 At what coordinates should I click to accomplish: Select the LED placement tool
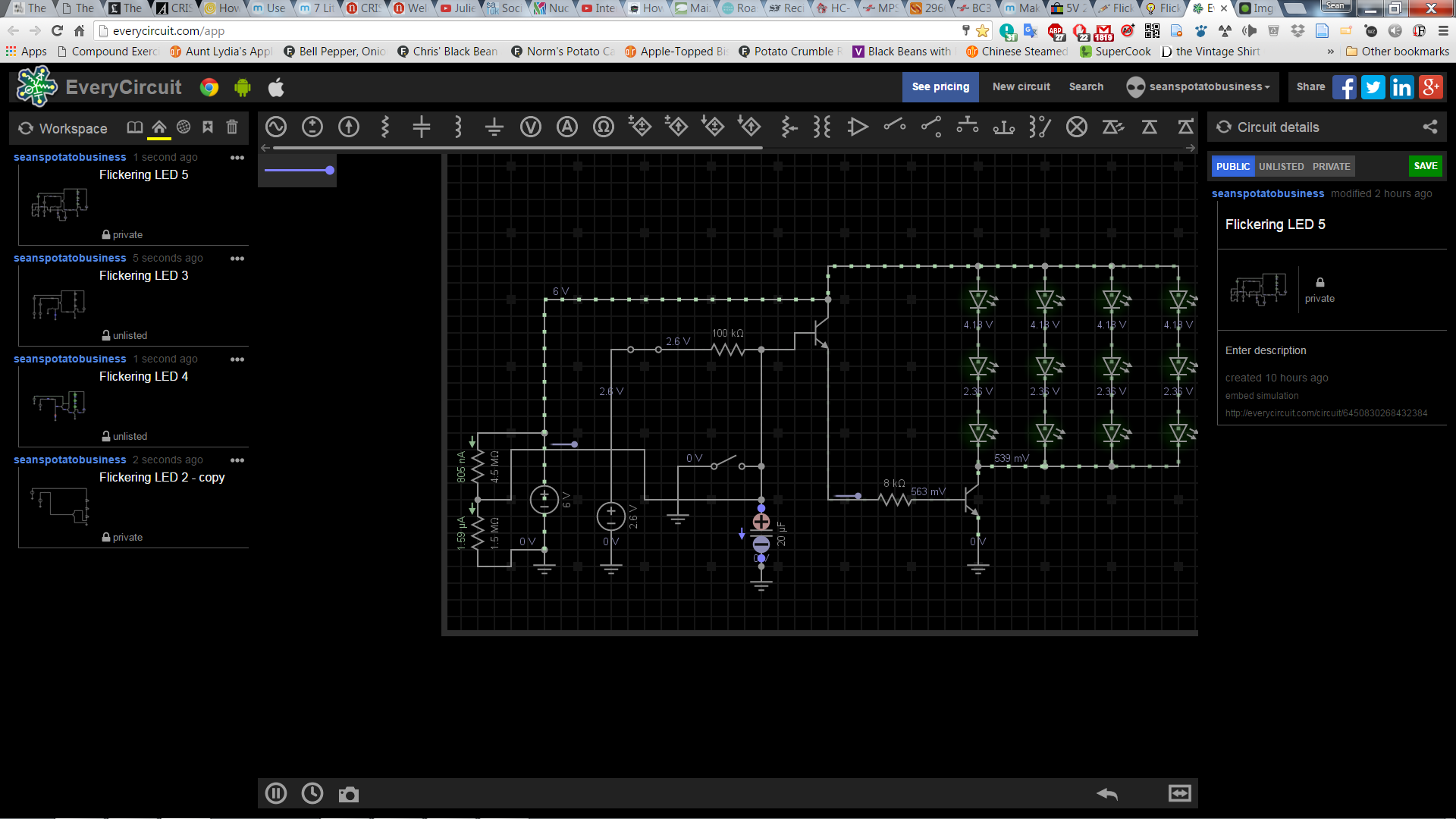(1113, 128)
